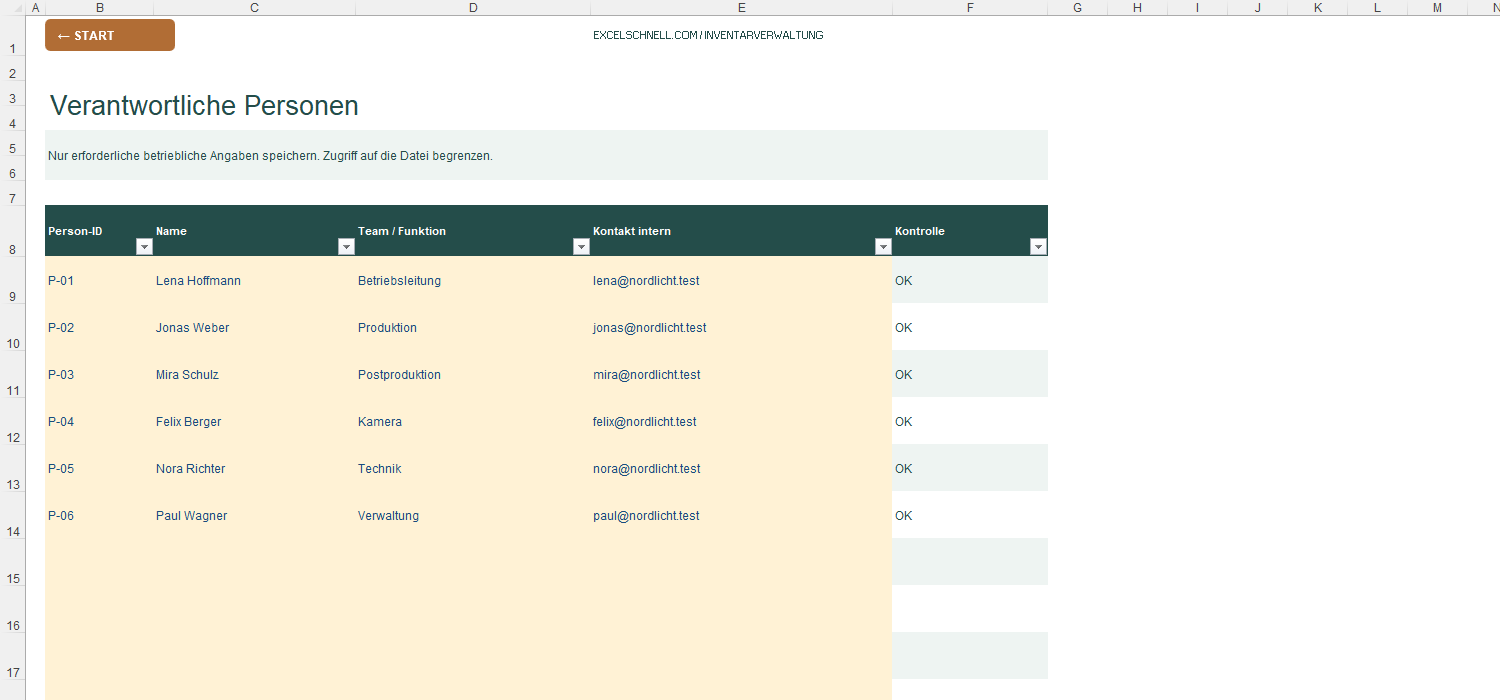
Task: Open the Kontakt intern filter dropdown
Action: tap(883, 247)
